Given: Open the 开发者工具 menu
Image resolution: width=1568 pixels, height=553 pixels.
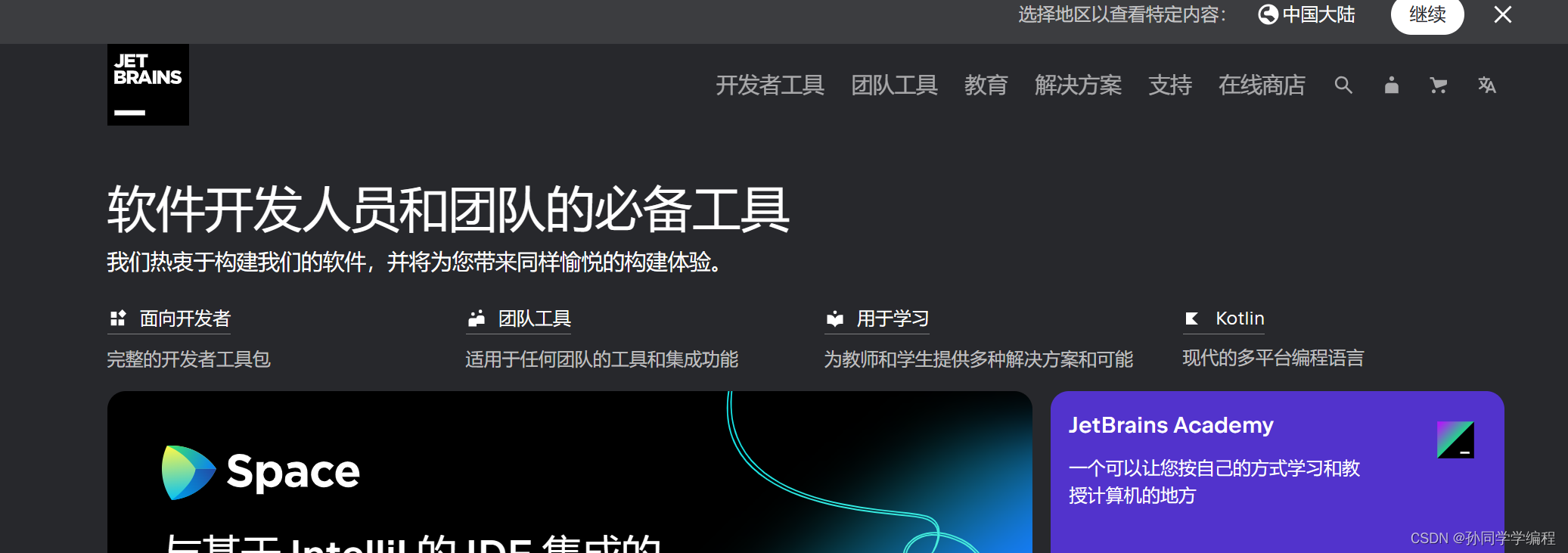Looking at the screenshot, I should 770,85.
